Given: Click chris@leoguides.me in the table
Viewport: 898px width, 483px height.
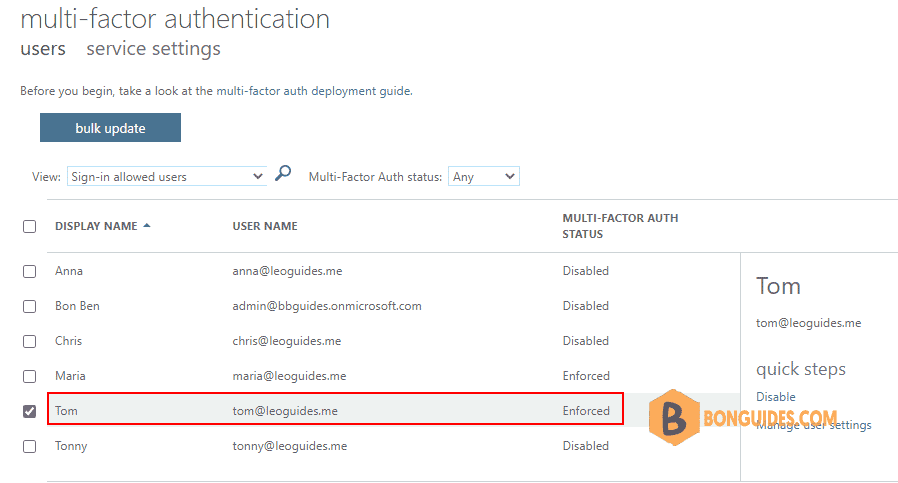Looking at the screenshot, I should pos(286,340).
